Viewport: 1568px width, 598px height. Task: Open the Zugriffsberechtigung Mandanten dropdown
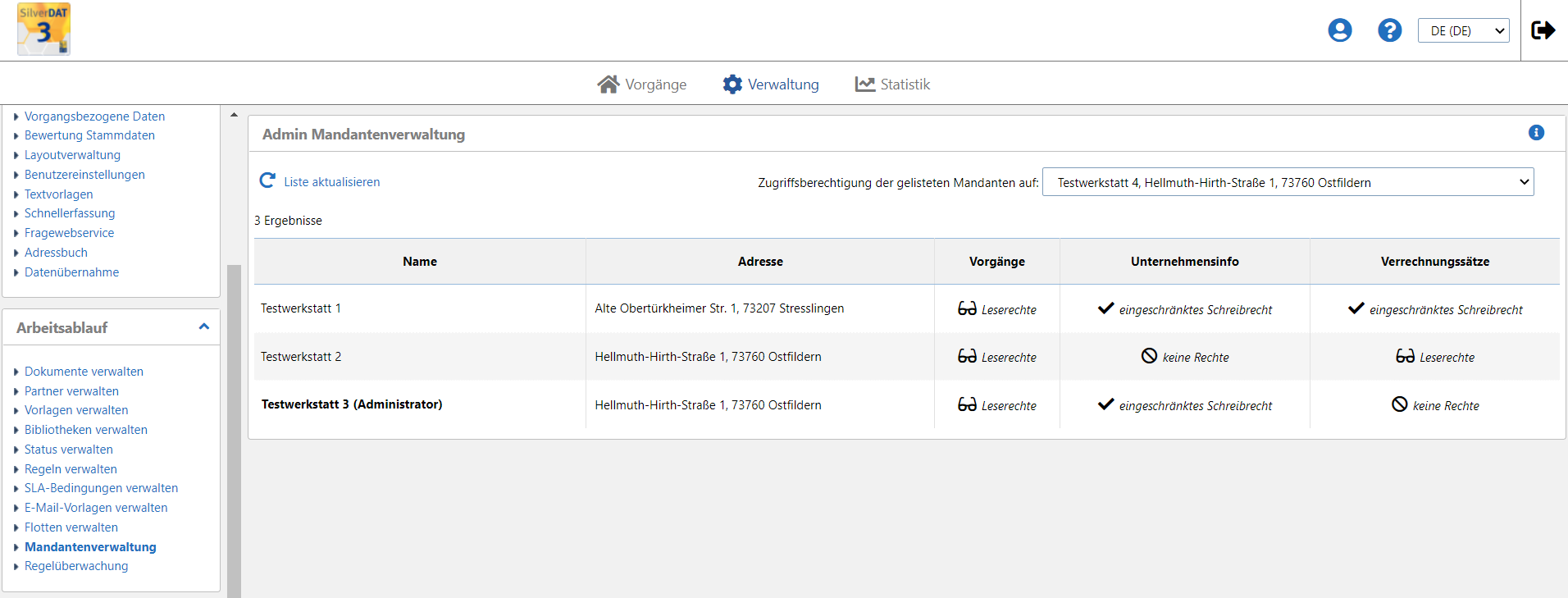tap(1288, 182)
